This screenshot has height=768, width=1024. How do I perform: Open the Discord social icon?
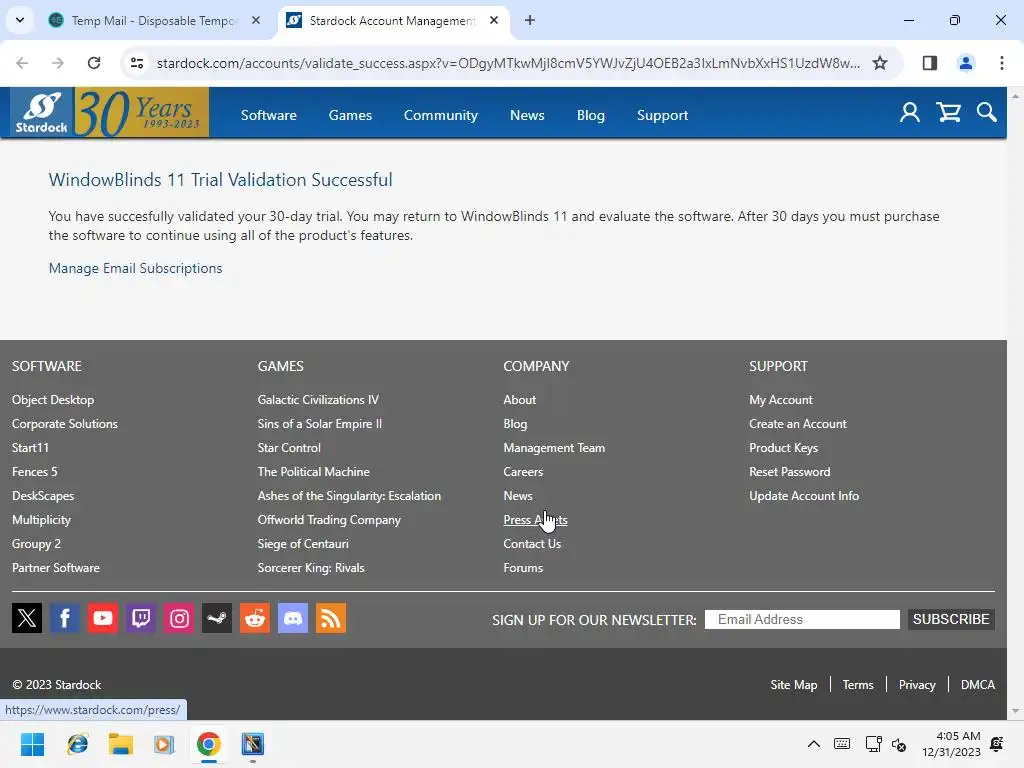click(x=293, y=618)
